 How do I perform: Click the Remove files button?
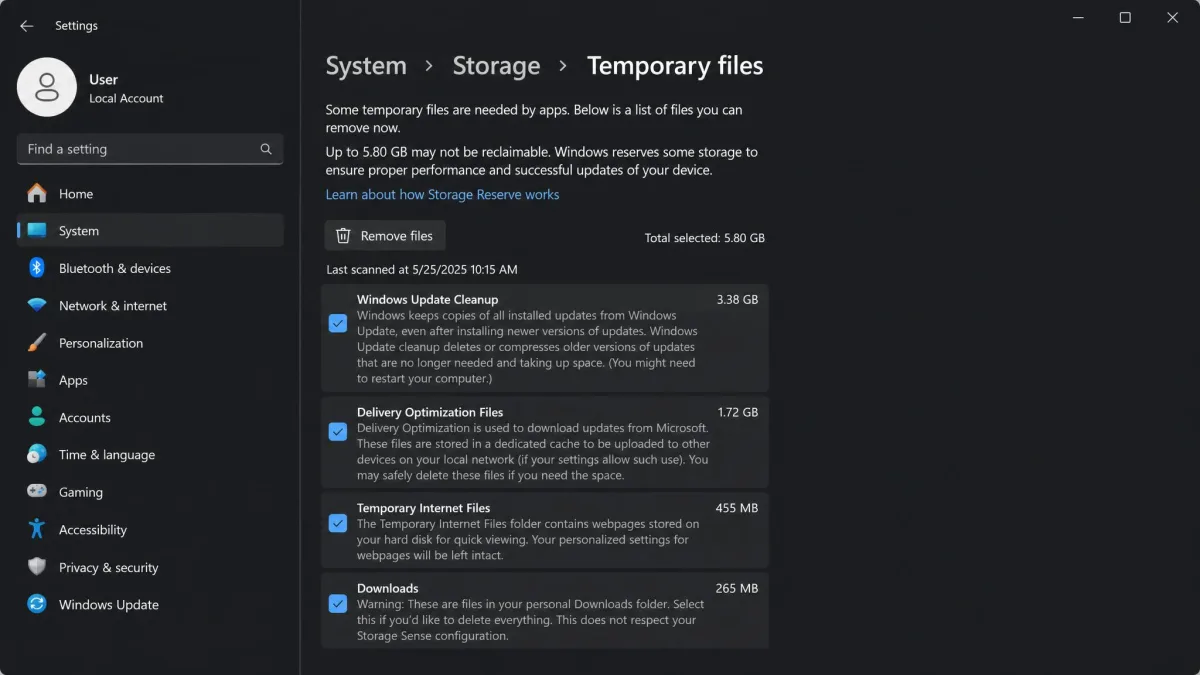[x=385, y=236]
